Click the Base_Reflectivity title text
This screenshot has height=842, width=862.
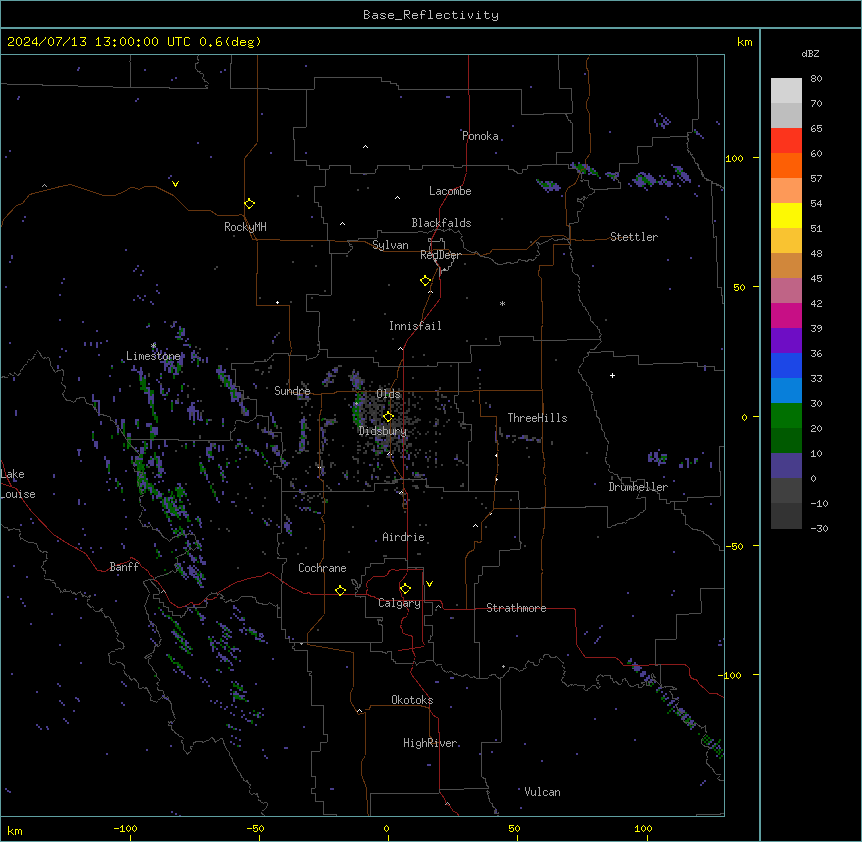[x=431, y=15]
